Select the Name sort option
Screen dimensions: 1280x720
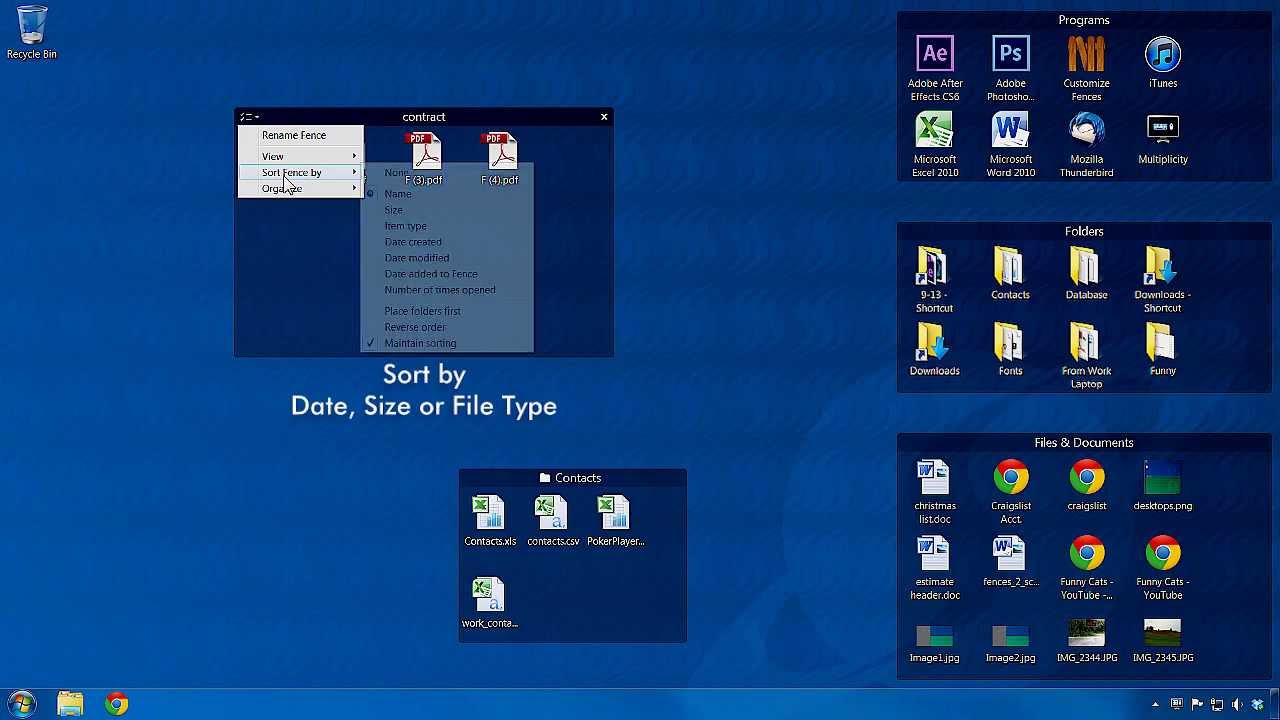pyautogui.click(x=398, y=193)
